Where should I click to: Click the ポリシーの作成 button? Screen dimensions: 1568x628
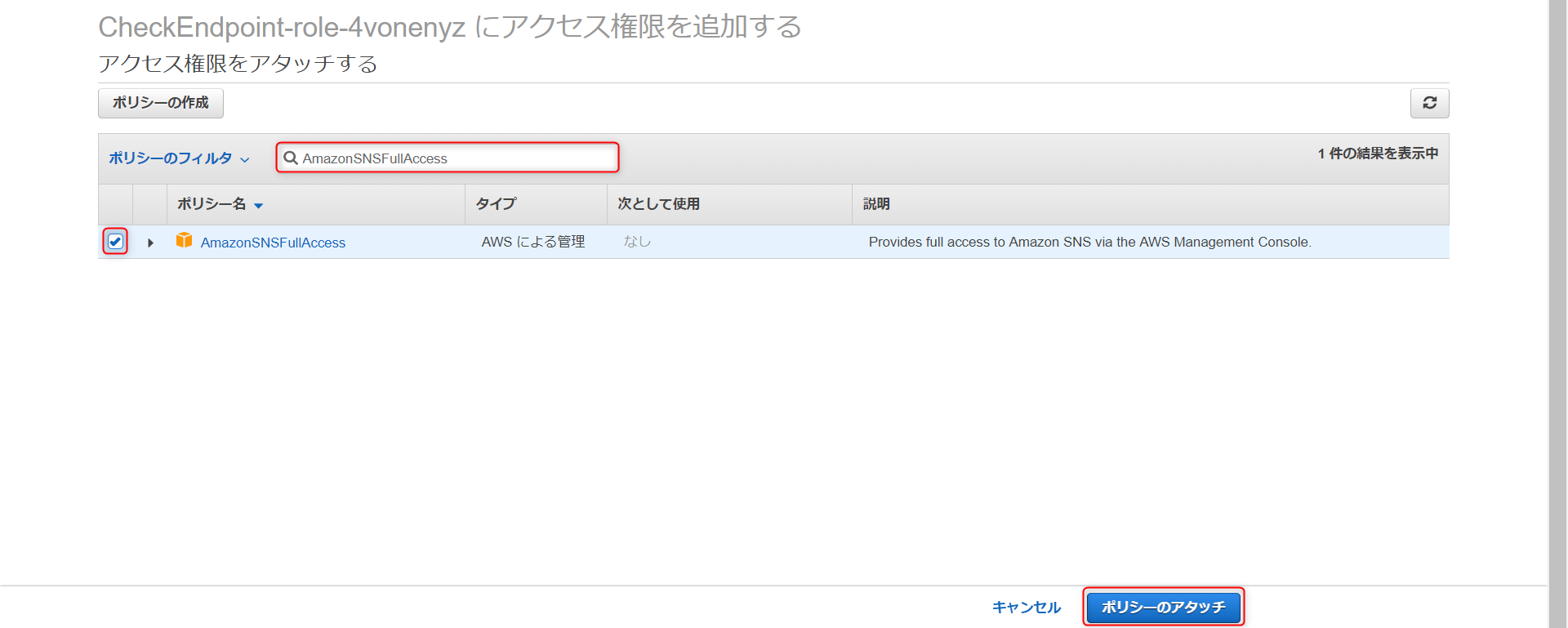coord(161,103)
